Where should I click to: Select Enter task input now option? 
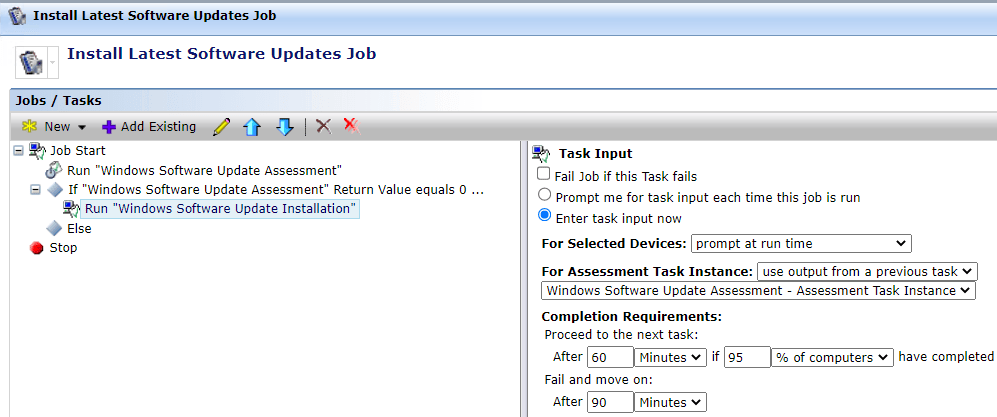(545, 216)
